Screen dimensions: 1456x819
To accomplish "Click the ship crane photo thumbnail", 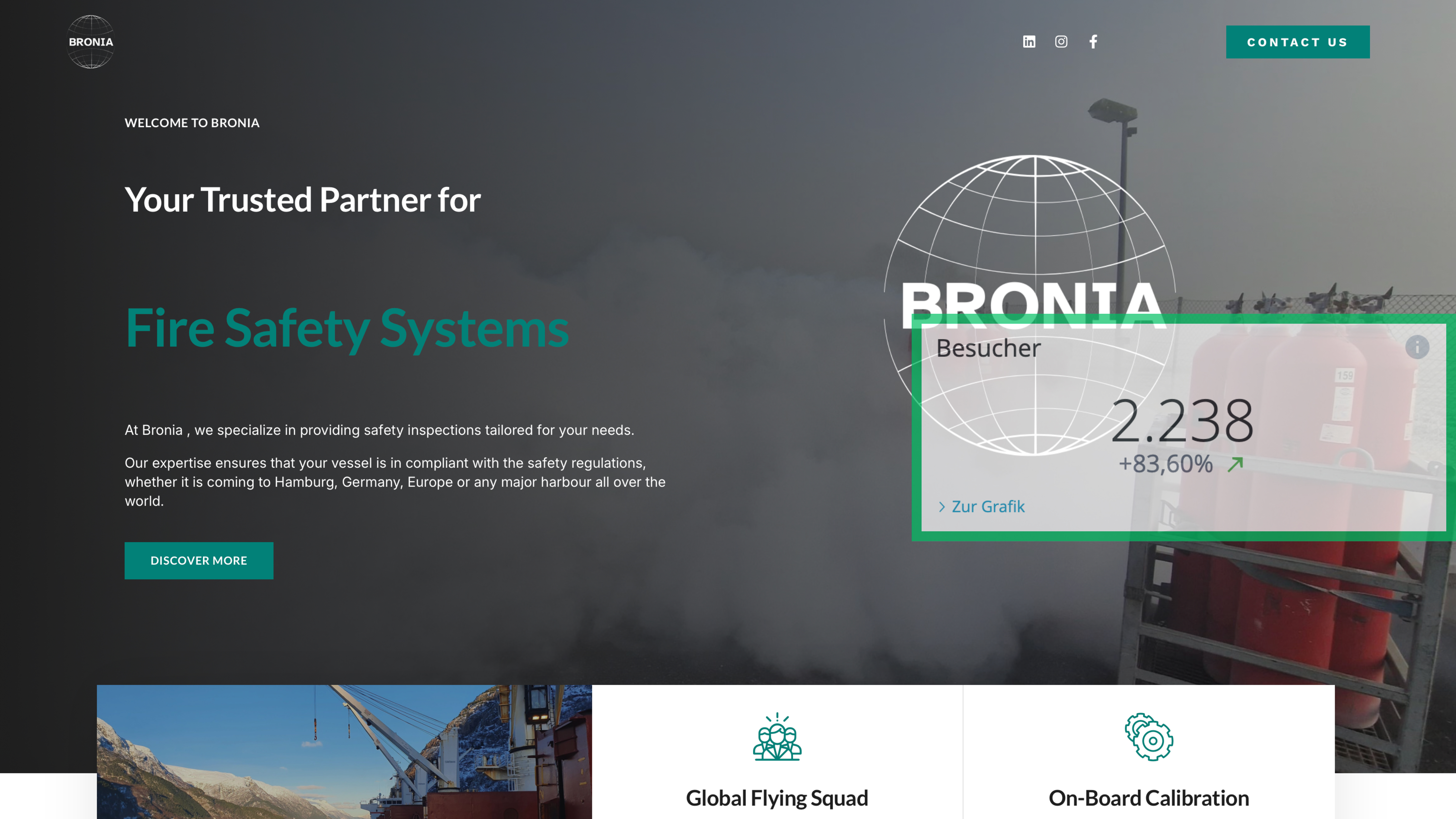I will click(344, 752).
